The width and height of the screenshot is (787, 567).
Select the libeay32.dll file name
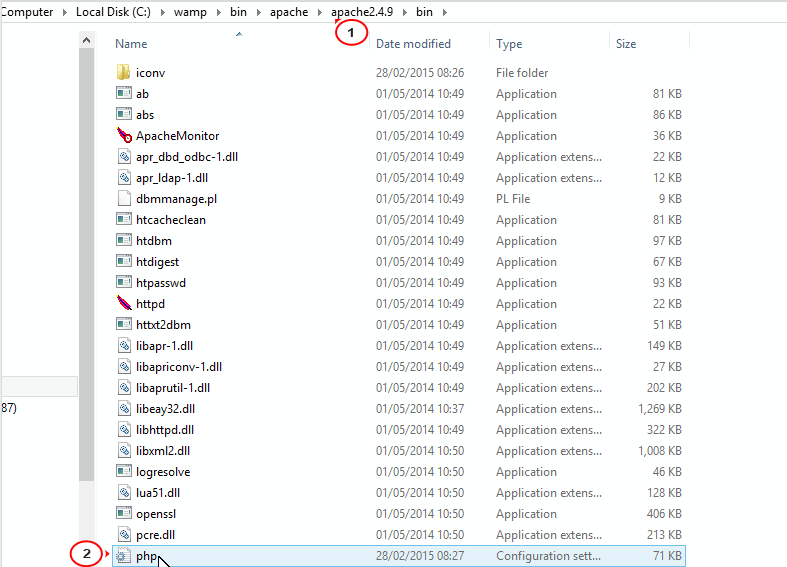(x=165, y=409)
